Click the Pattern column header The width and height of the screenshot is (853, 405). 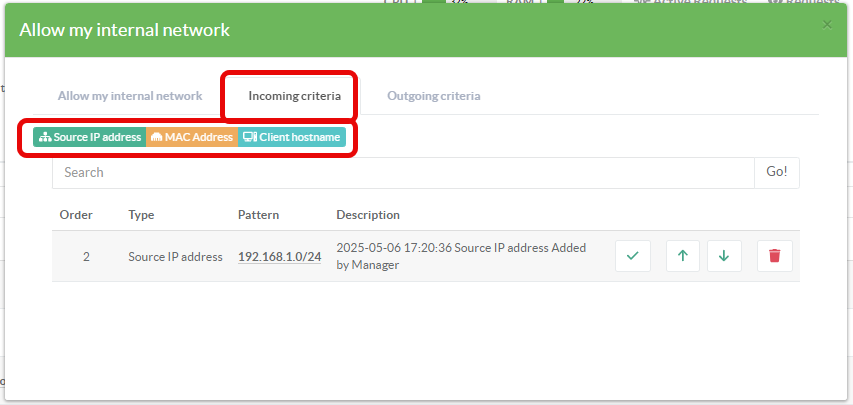point(258,215)
